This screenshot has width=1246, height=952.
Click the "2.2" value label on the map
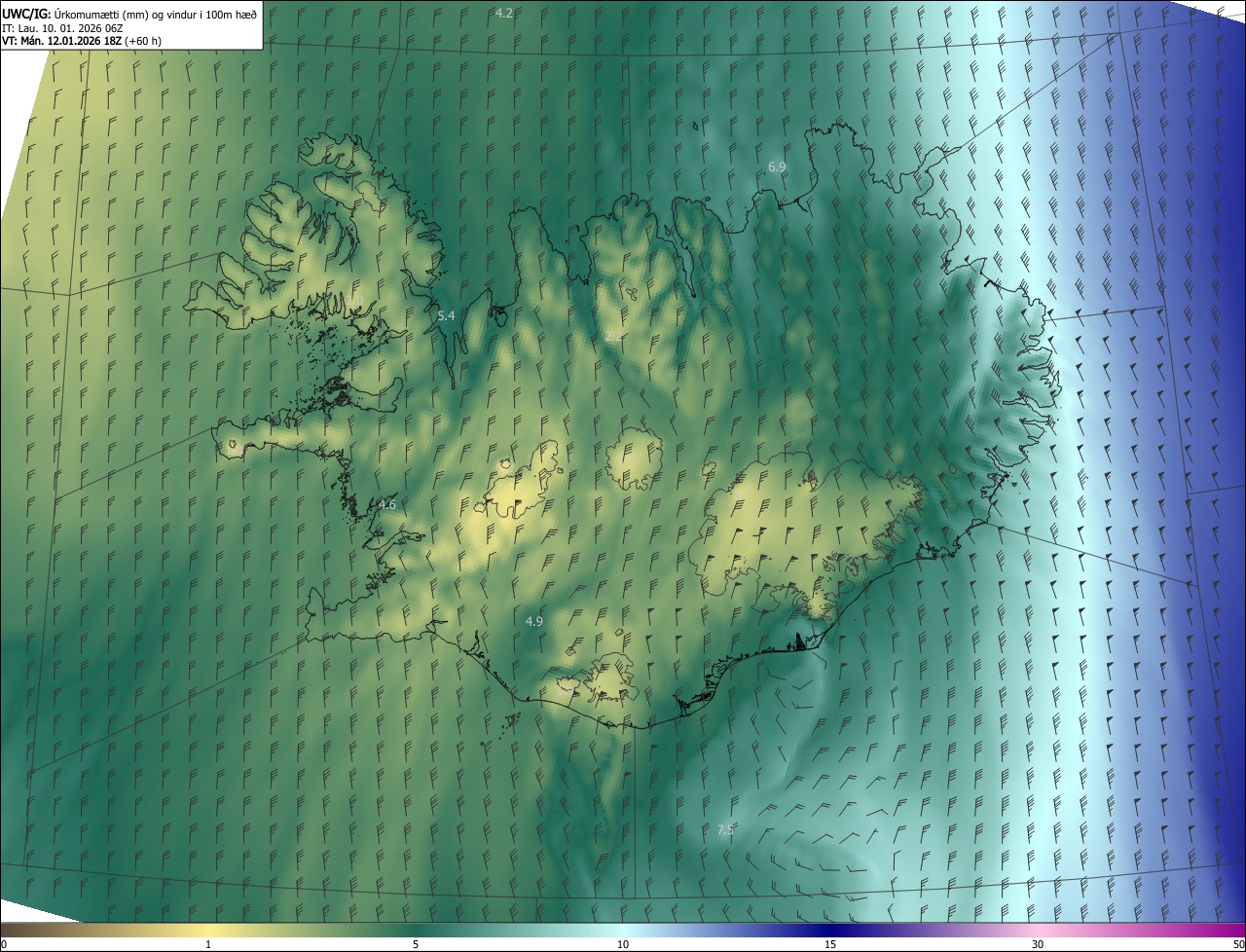click(x=614, y=336)
